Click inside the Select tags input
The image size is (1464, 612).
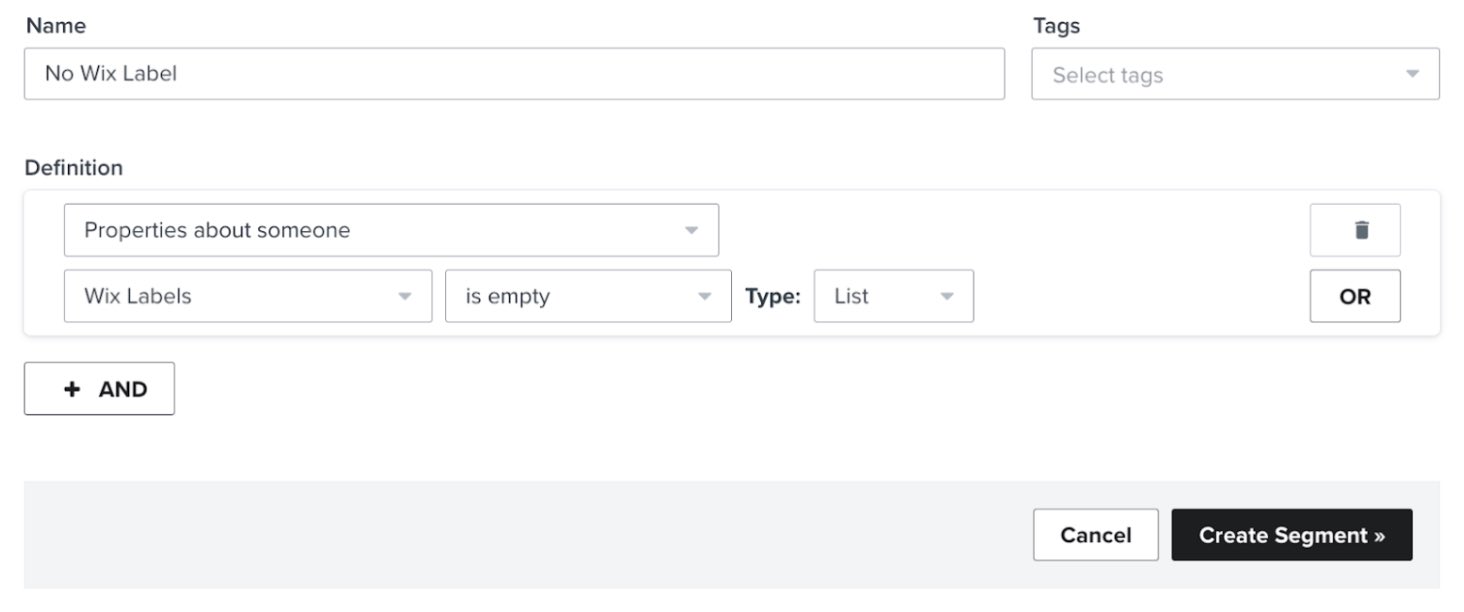1150,73
